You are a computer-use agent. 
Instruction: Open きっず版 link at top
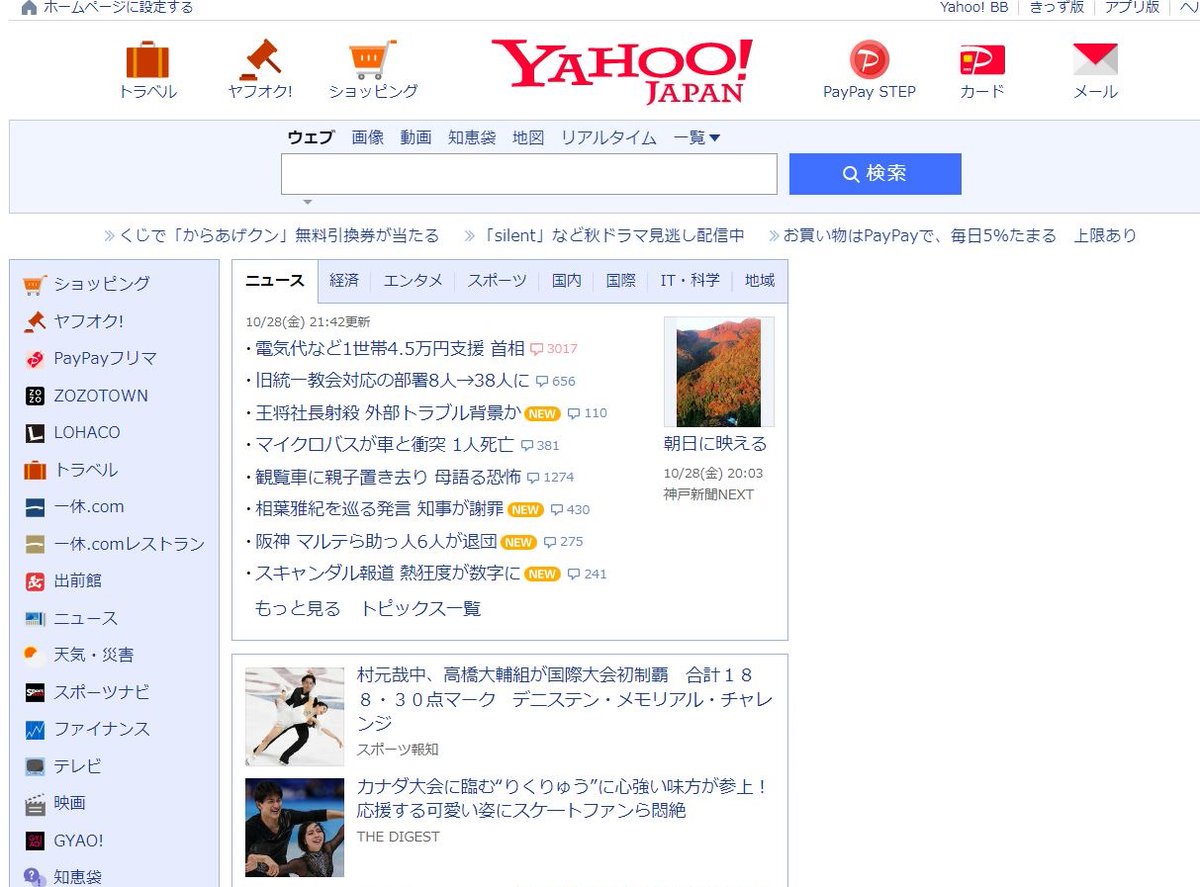click(1057, 7)
